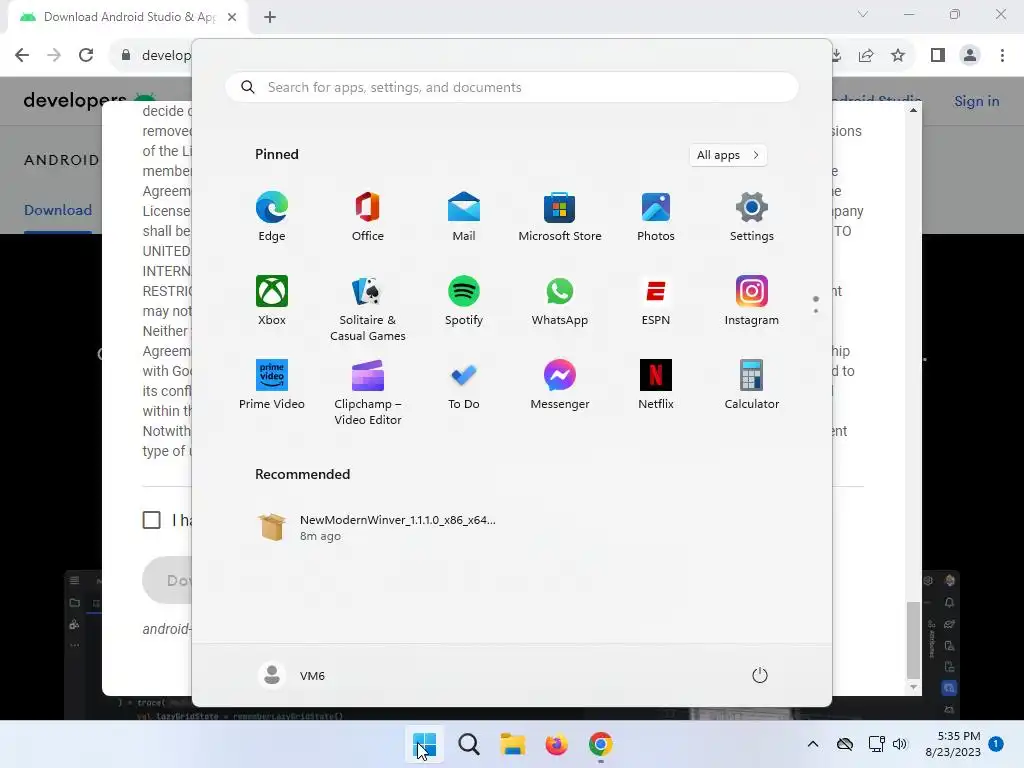Launch the To Do app
Screen dimensions: 1024x768
click(464, 385)
